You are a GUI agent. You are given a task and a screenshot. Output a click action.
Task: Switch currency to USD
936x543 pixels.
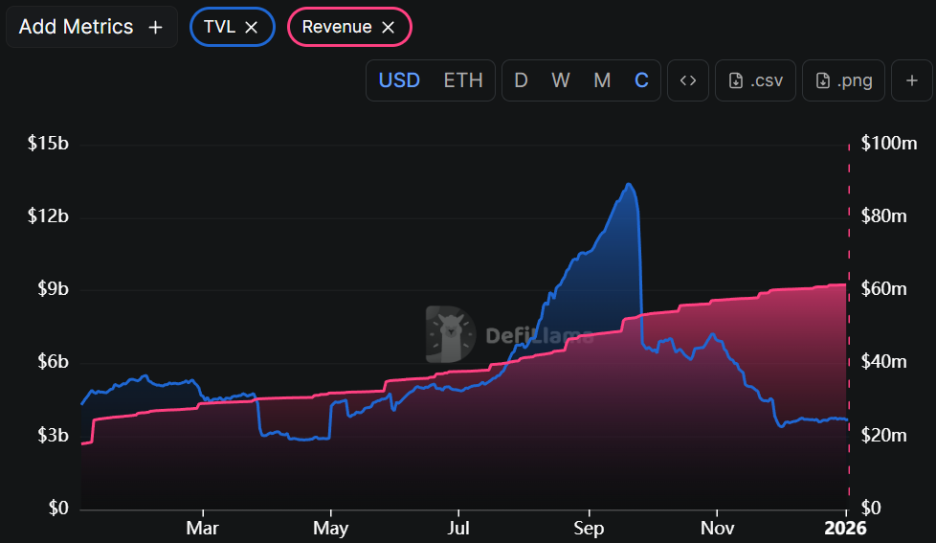click(399, 81)
